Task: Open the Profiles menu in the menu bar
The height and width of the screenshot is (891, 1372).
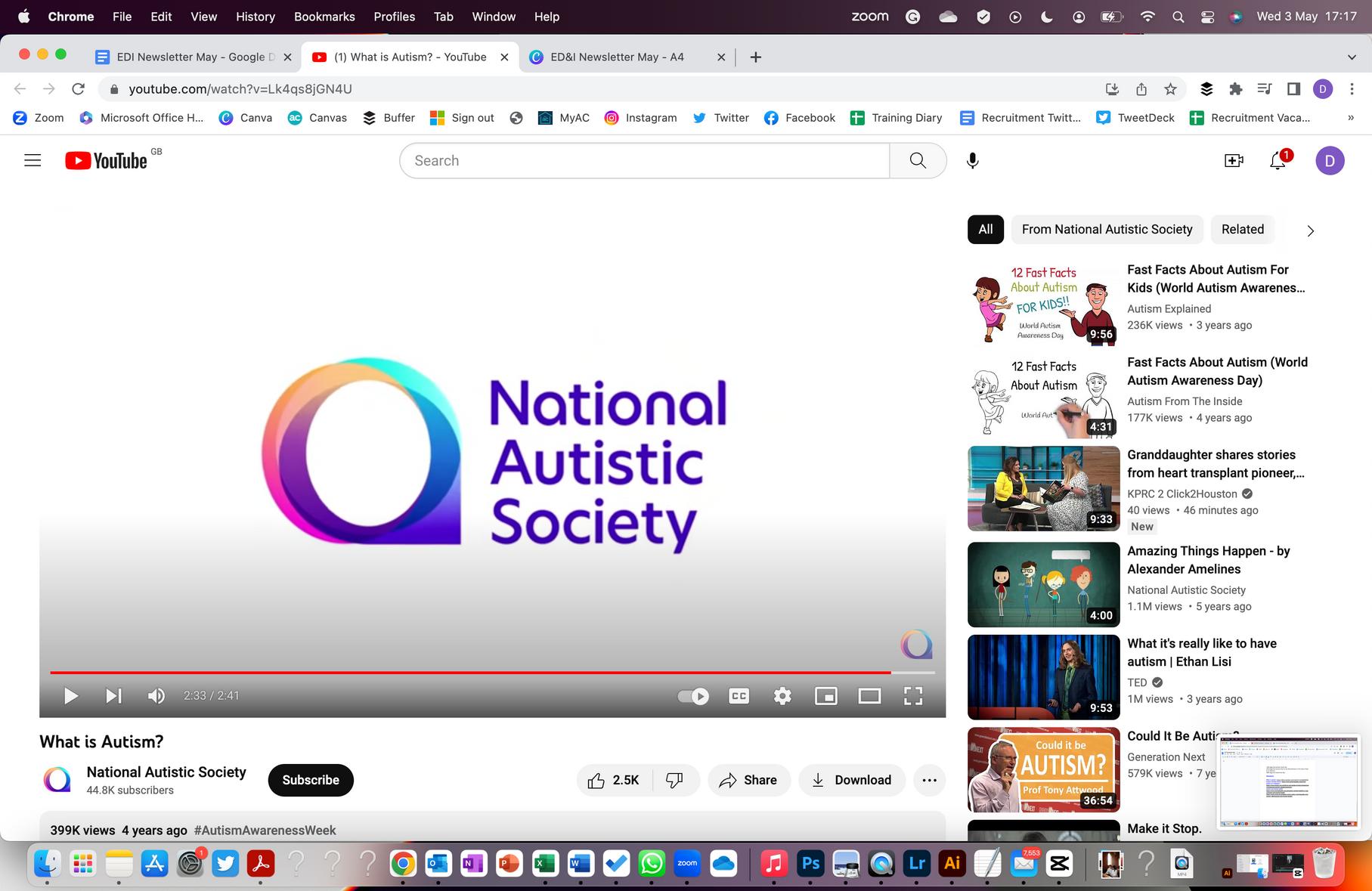Action: tap(394, 17)
